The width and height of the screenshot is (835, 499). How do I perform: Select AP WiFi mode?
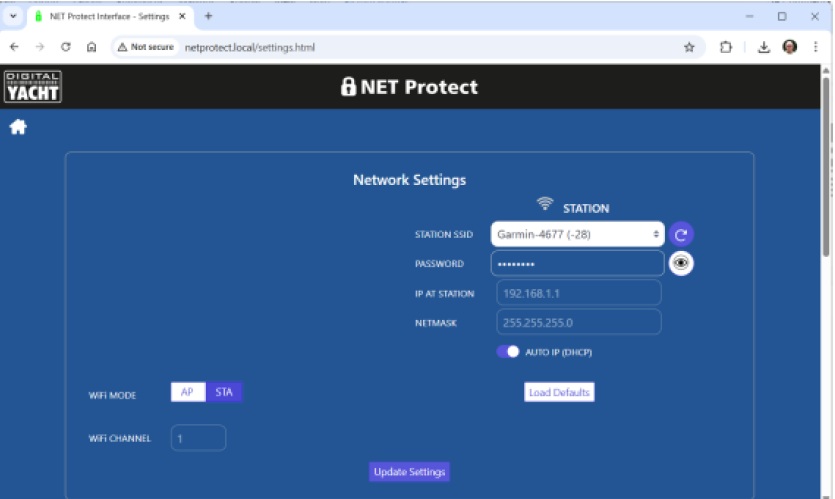click(187, 392)
